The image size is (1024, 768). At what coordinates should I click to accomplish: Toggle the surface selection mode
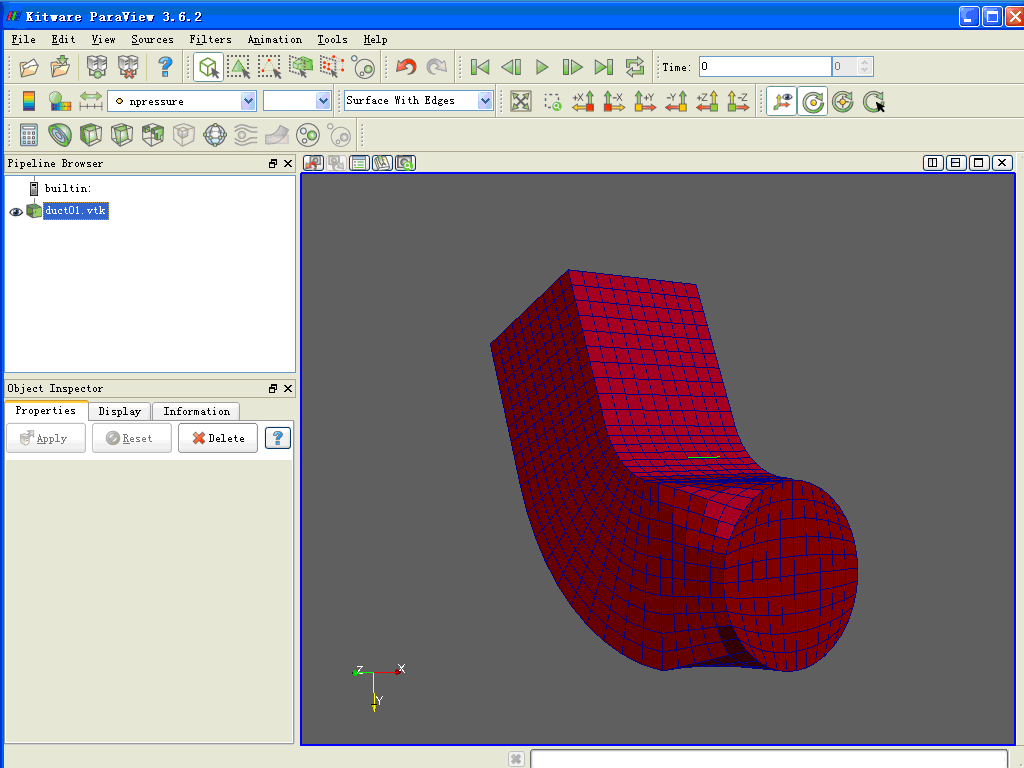(x=240, y=66)
